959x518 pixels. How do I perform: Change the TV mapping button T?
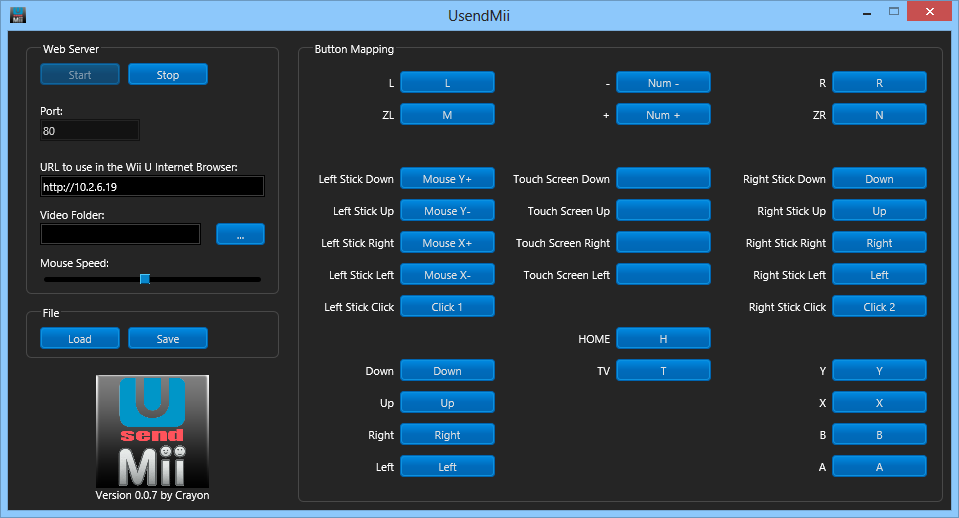(x=663, y=371)
